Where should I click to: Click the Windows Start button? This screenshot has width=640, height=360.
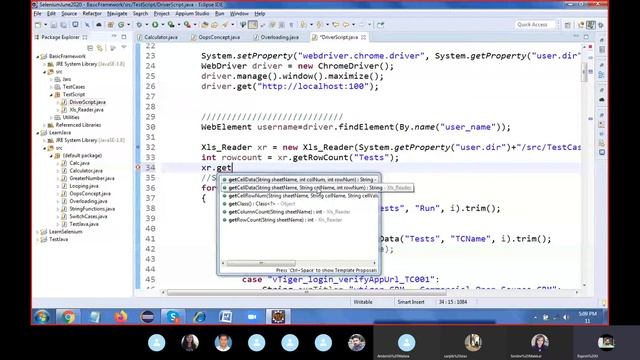42,317
